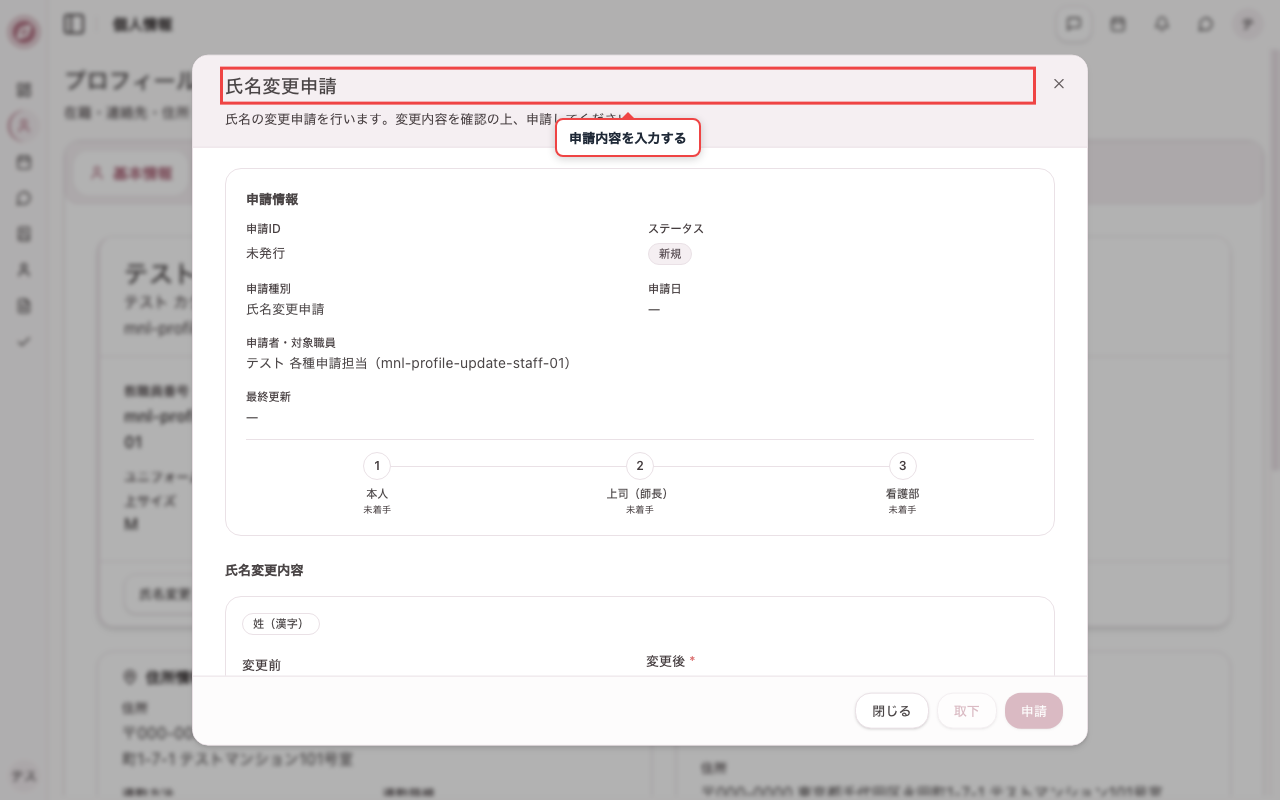Click the 新規 status badge
The height and width of the screenshot is (800, 1280).
click(670, 254)
